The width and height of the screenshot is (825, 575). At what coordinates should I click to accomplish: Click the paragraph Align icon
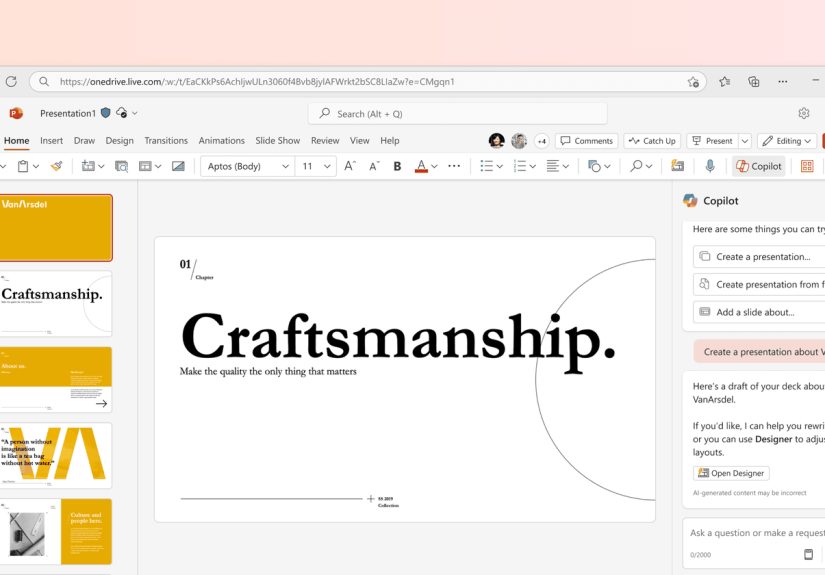(x=552, y=166)
